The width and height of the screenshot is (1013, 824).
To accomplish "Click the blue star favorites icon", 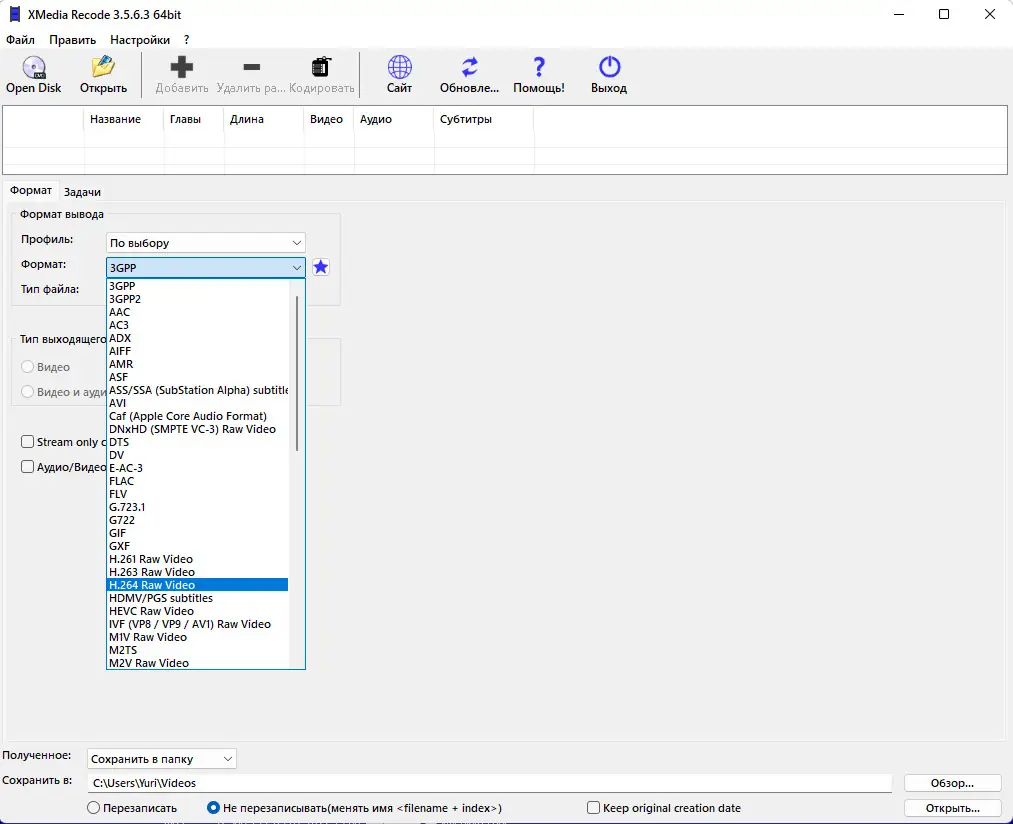I will tap(320, 267).
